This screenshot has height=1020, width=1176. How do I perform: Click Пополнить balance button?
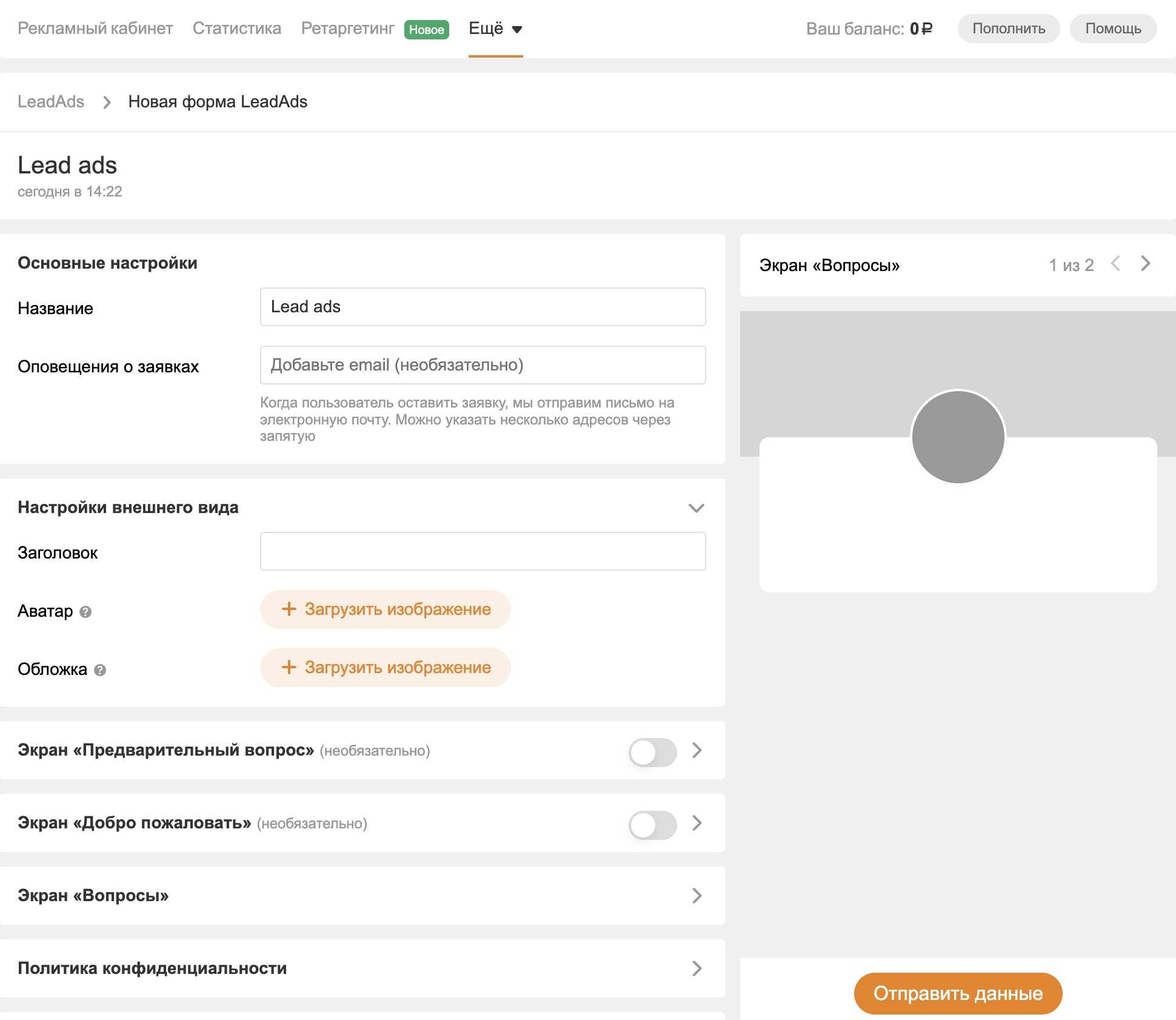(1008, 29)
